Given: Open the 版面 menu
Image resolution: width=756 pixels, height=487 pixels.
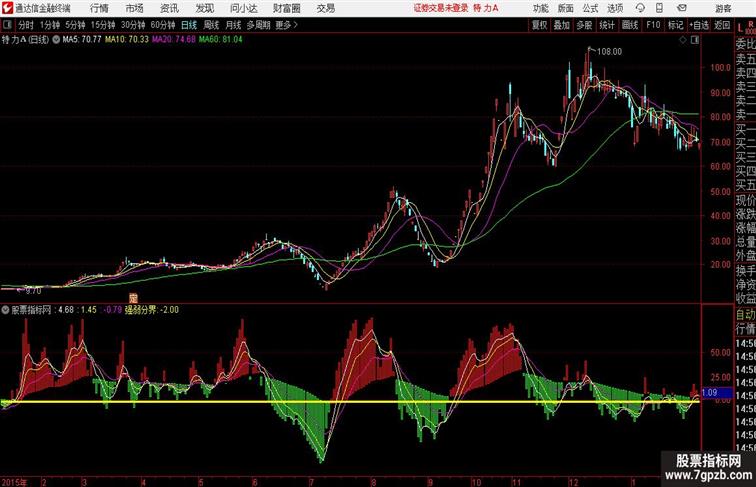Looking at the screenshot, I should [x=566, y=8].
